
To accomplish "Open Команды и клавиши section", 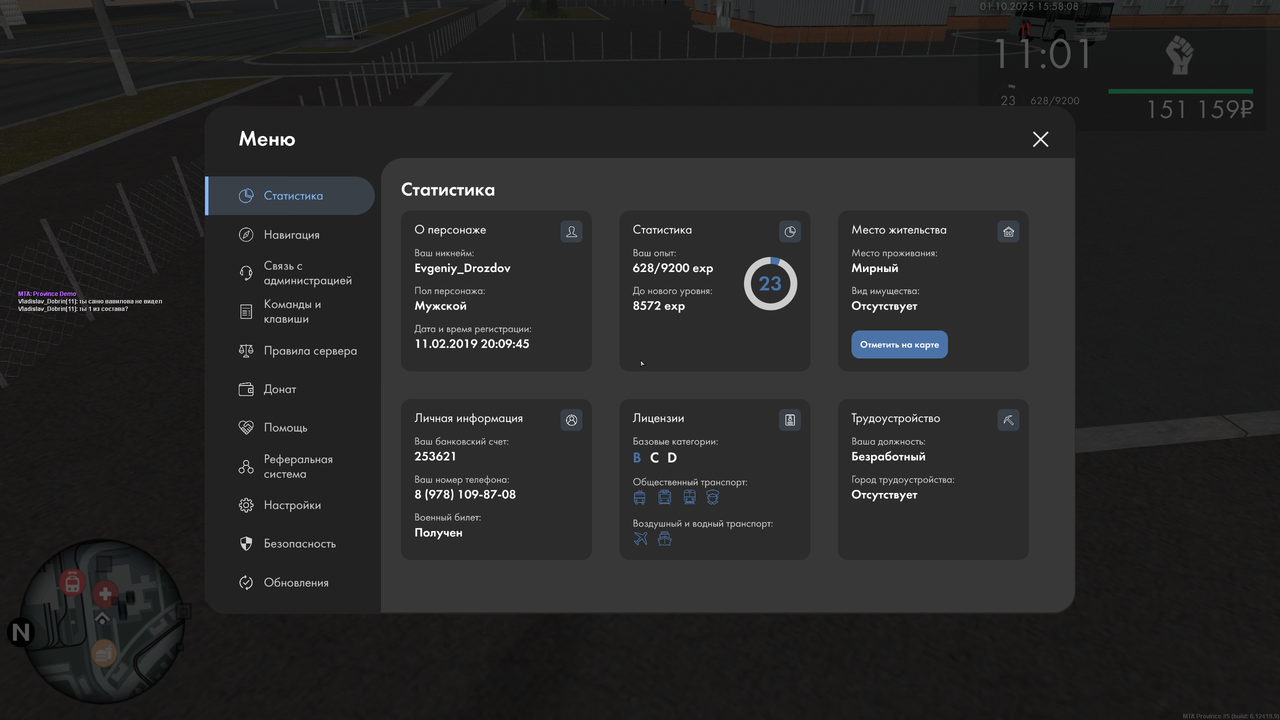I will tap(290, 312).
